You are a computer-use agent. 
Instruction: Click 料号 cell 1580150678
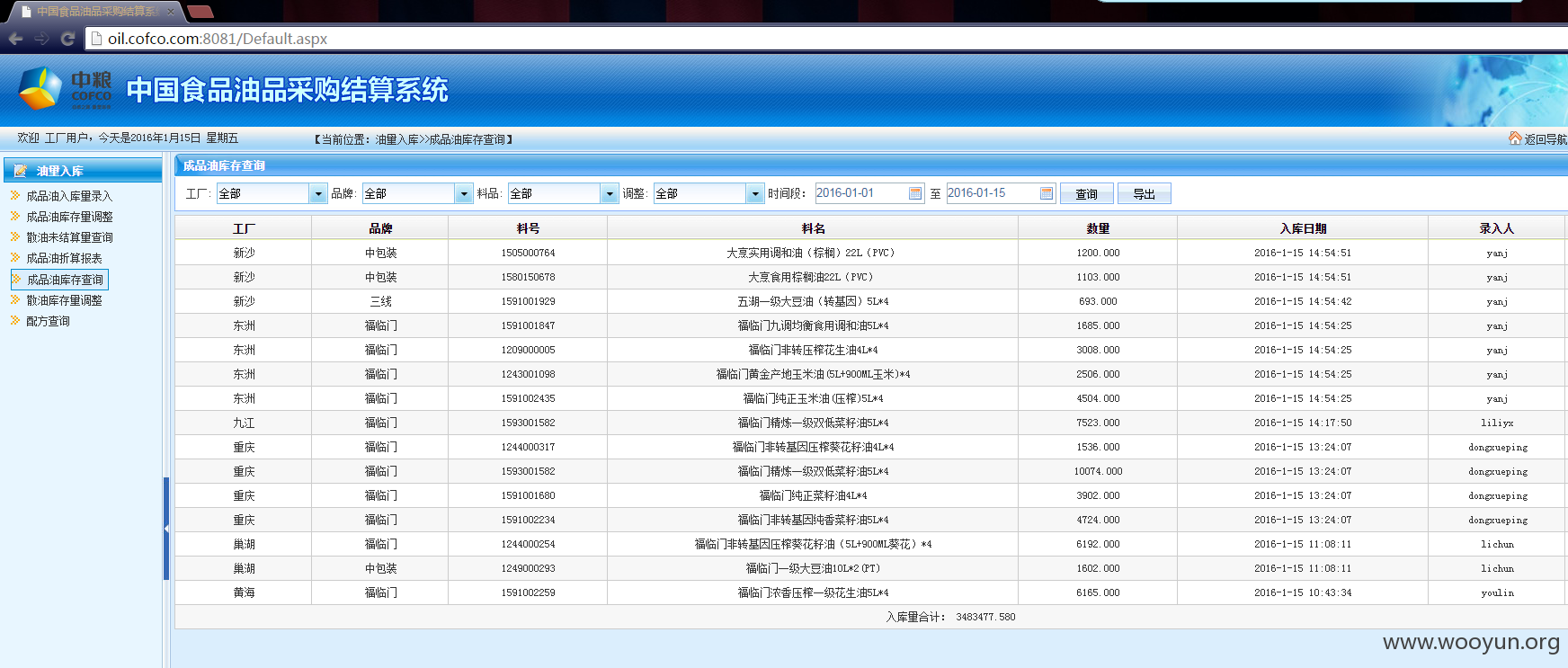click(x=528, y=278)
